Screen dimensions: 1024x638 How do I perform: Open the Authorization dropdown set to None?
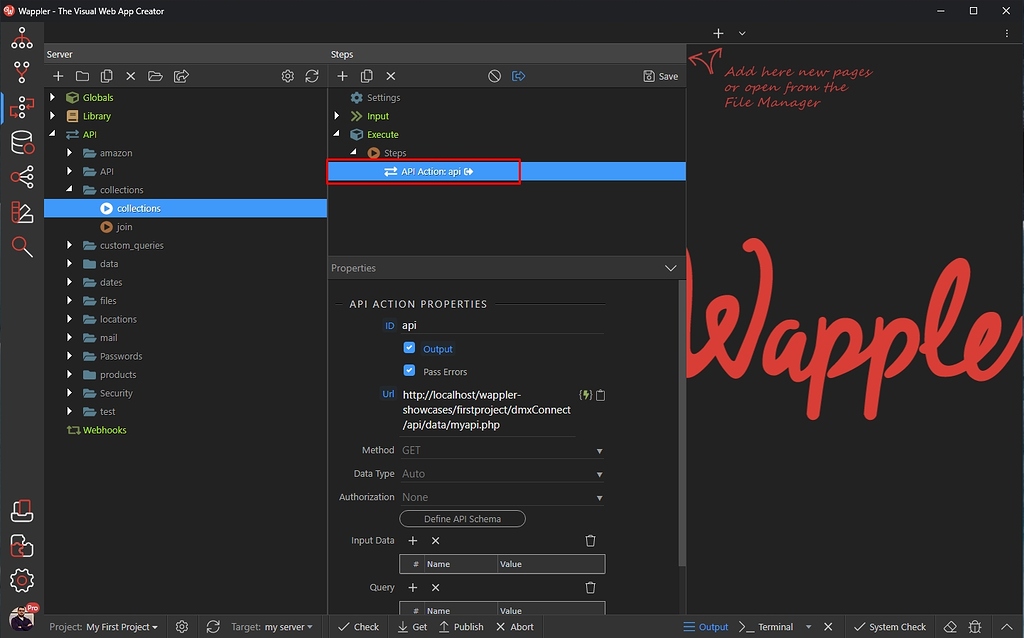[x=500, y=496]
